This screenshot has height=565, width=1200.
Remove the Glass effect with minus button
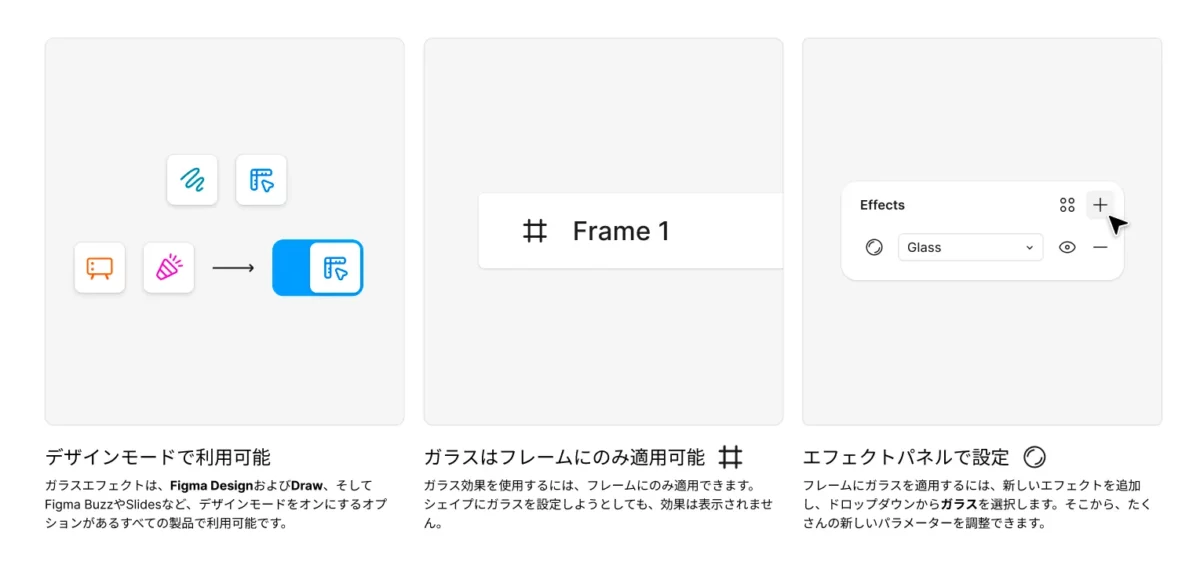(x=1100, y=247)
